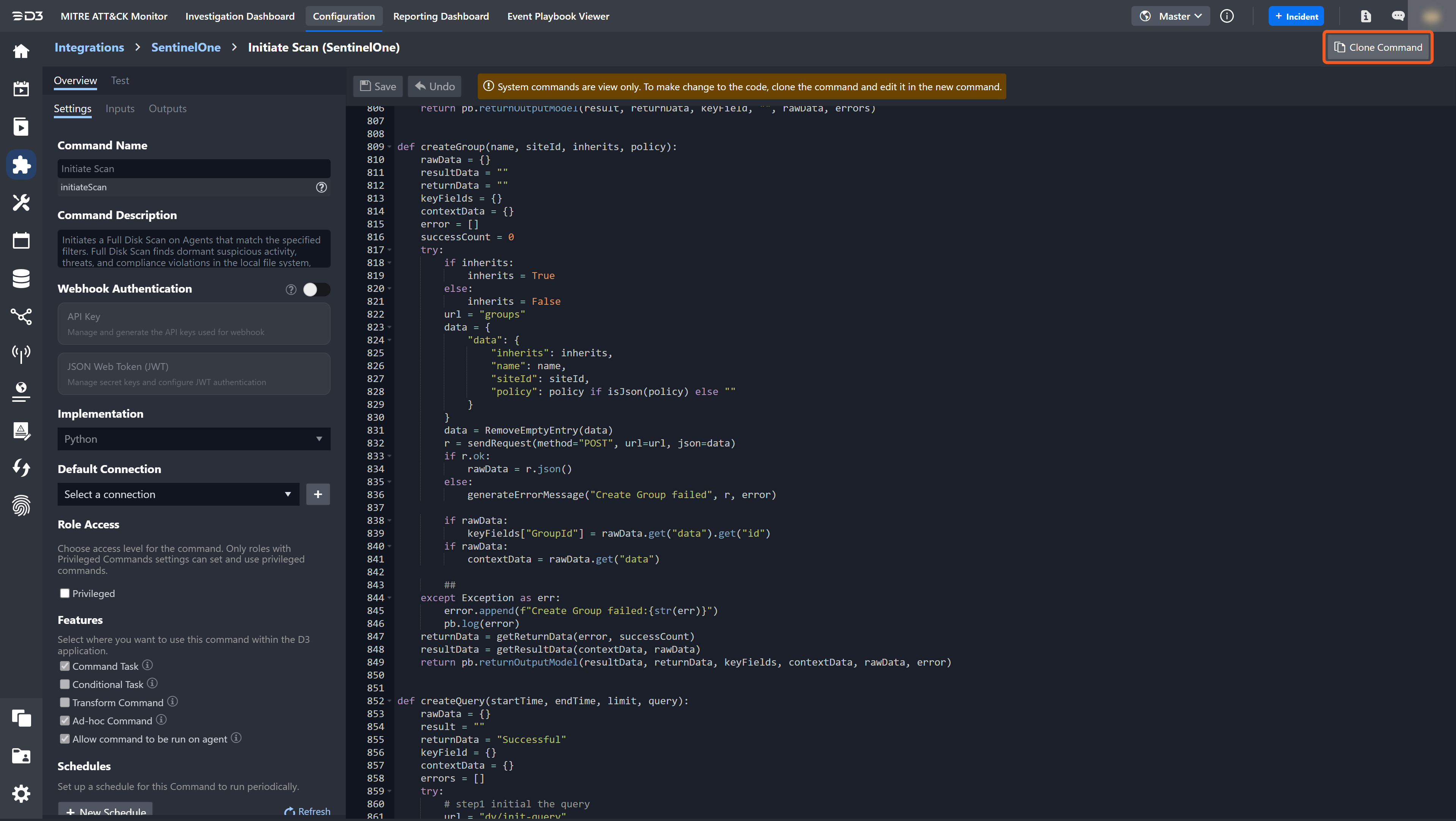The height and width of the screenshot is (821, 1456).
Task: Open the integrations puzzle-piece icon
Action: click(x=21, y=165)
